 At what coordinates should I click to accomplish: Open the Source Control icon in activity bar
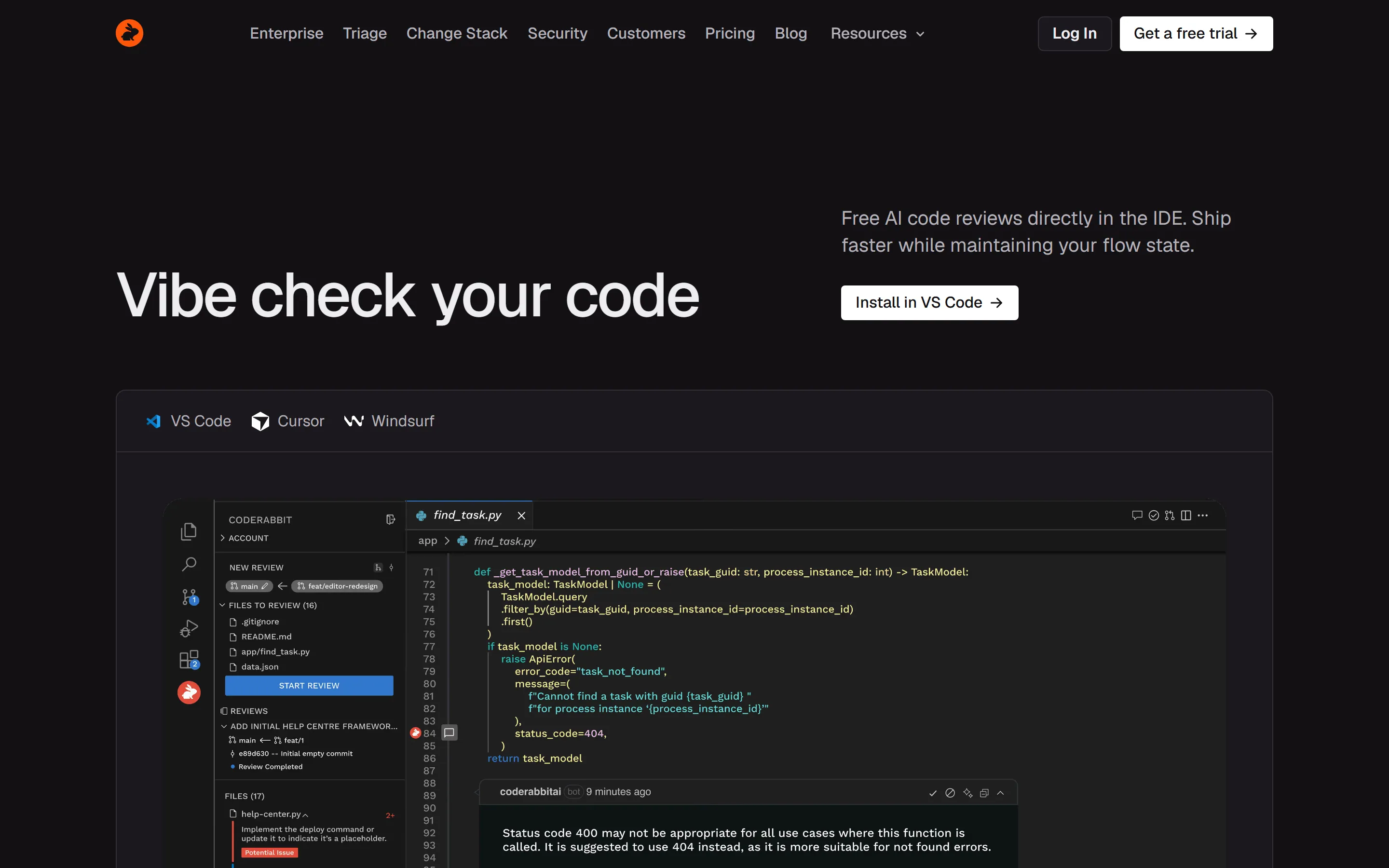[x=189, y=597]
